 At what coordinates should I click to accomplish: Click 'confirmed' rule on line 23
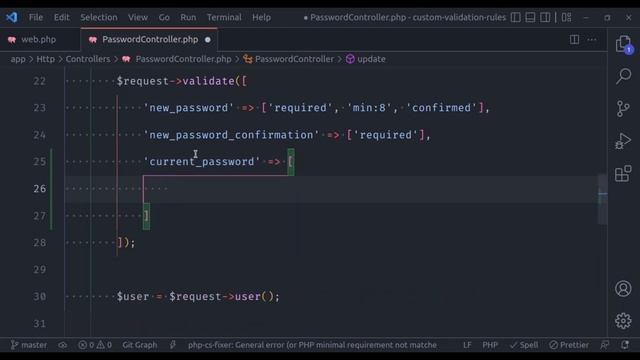(x=441, y=108)
